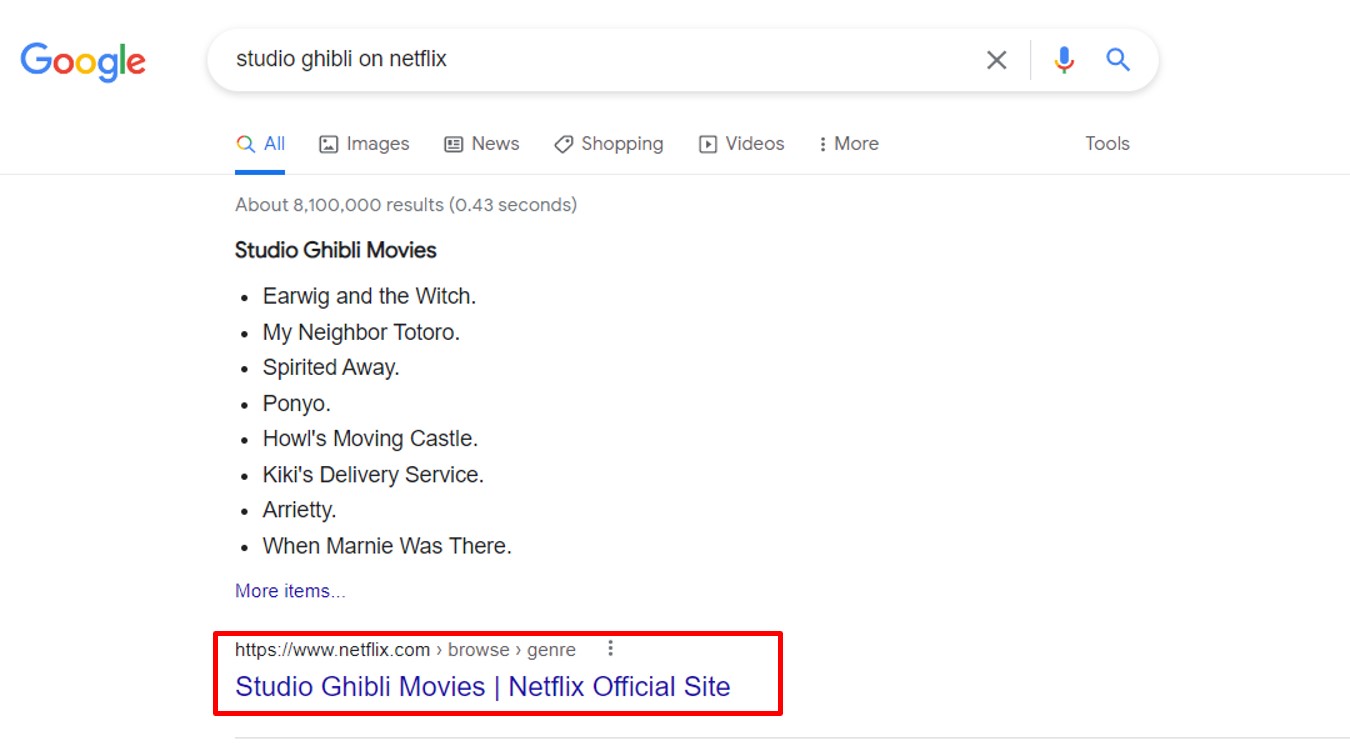Open the Studio Ghibli Movies Netflix link

coord(482,686)
